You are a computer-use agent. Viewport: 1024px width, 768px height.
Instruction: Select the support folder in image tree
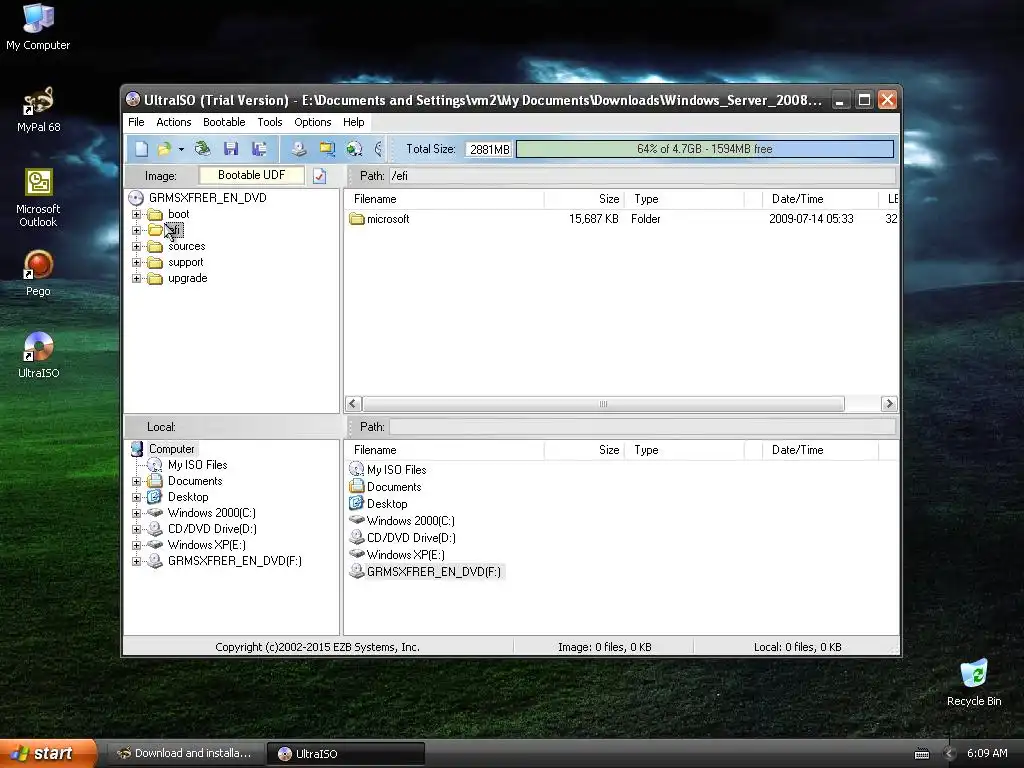coord(185,262)
